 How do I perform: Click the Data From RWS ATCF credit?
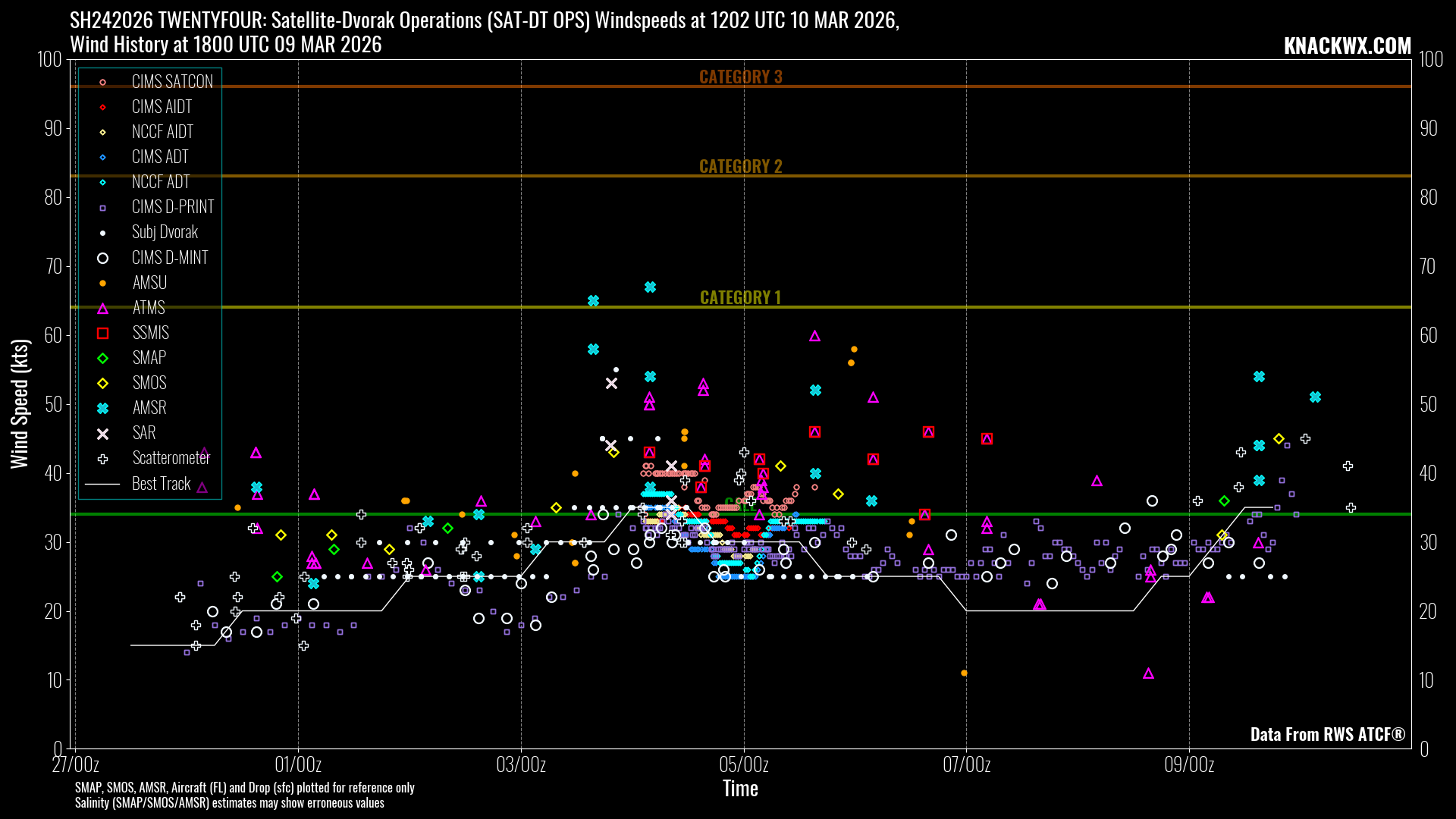click(x=1327, y=734)
